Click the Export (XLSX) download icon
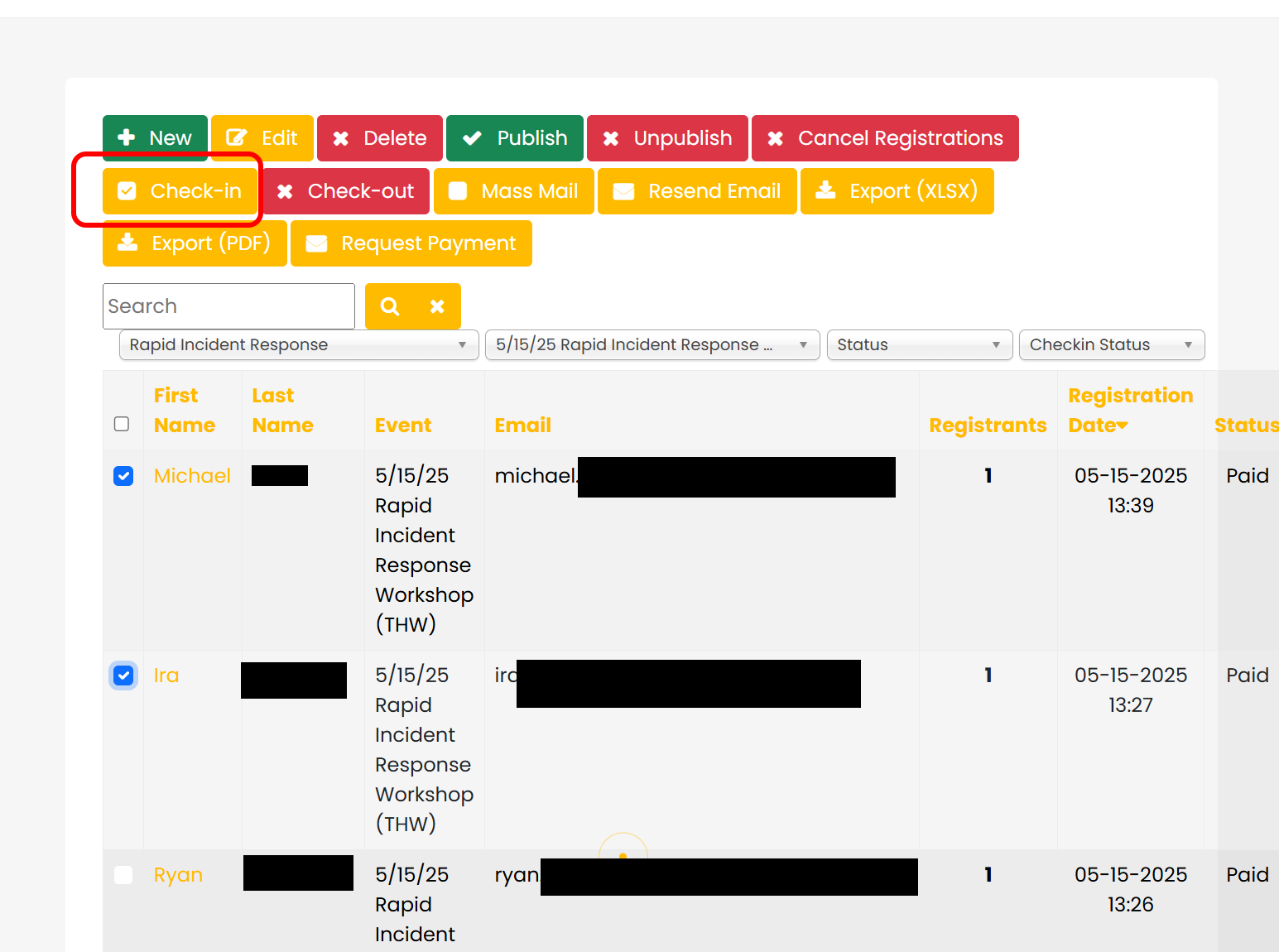The width and height of the screenshot is (1279, 952). point(825,191)
